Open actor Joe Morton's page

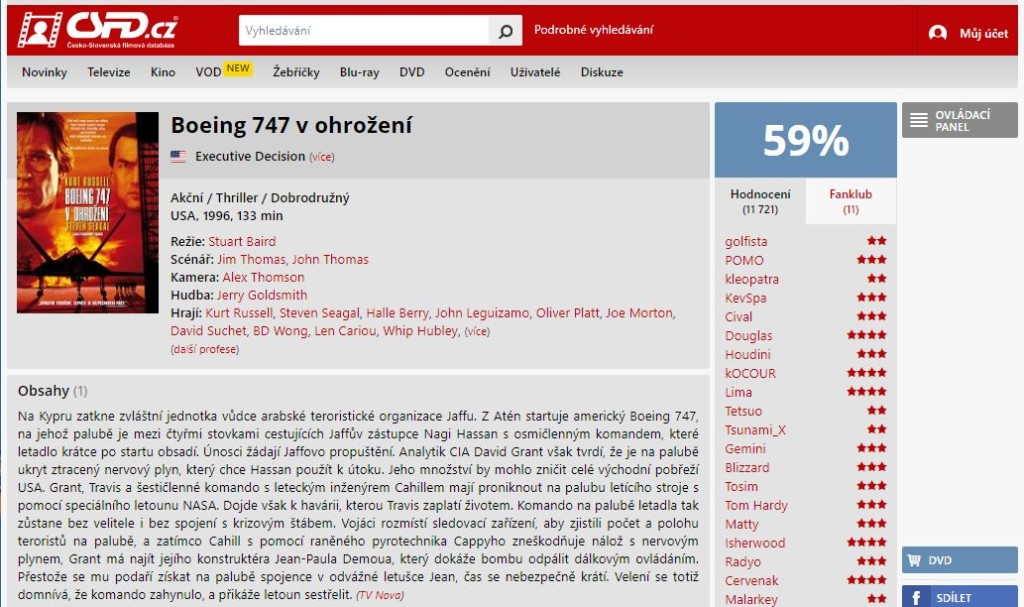point(639,313)
